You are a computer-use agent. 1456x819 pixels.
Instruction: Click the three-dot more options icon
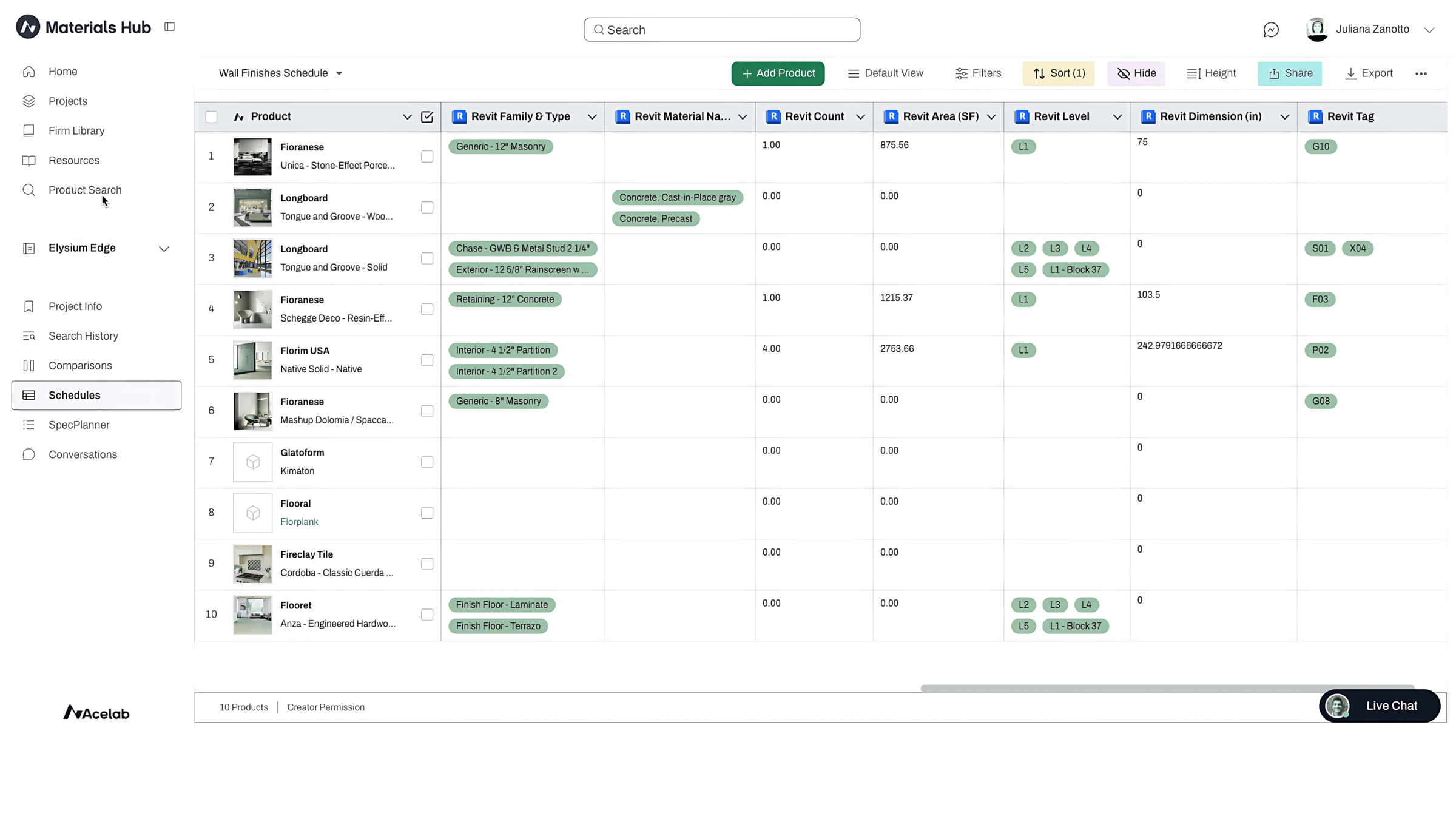pyautogui.click(x=1421, y=73)
